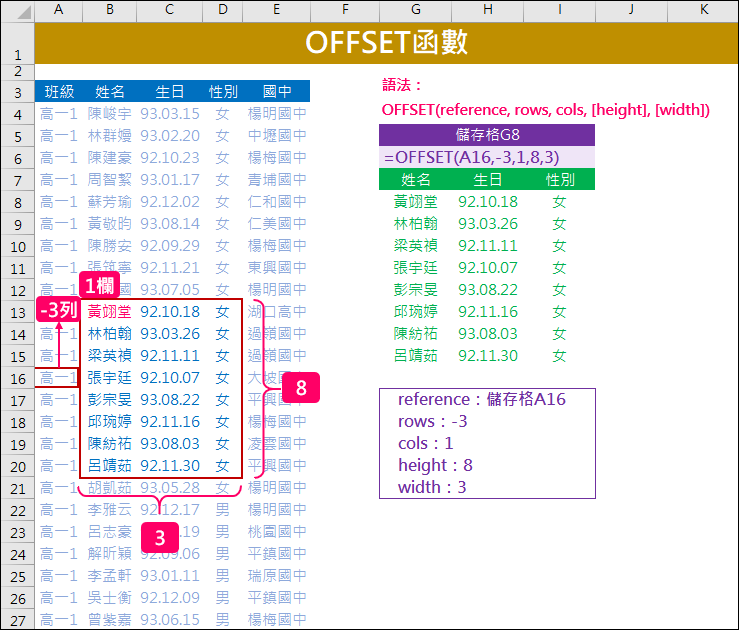739x630 pixels.
Task: Click 黃翊堂 in the left table
Action: (x=110, y=311)
